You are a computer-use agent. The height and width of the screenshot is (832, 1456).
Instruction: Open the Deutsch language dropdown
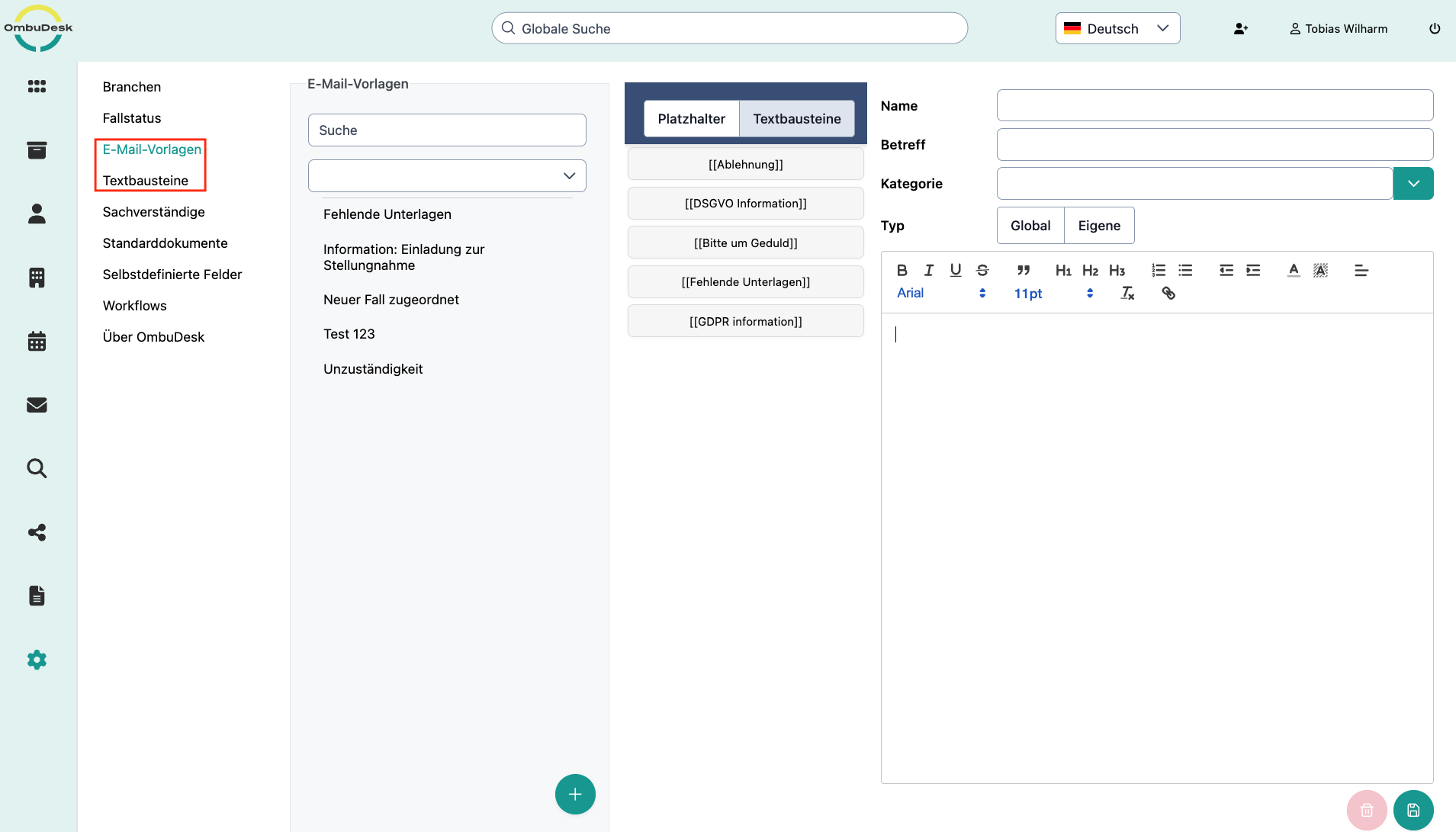1117,28
